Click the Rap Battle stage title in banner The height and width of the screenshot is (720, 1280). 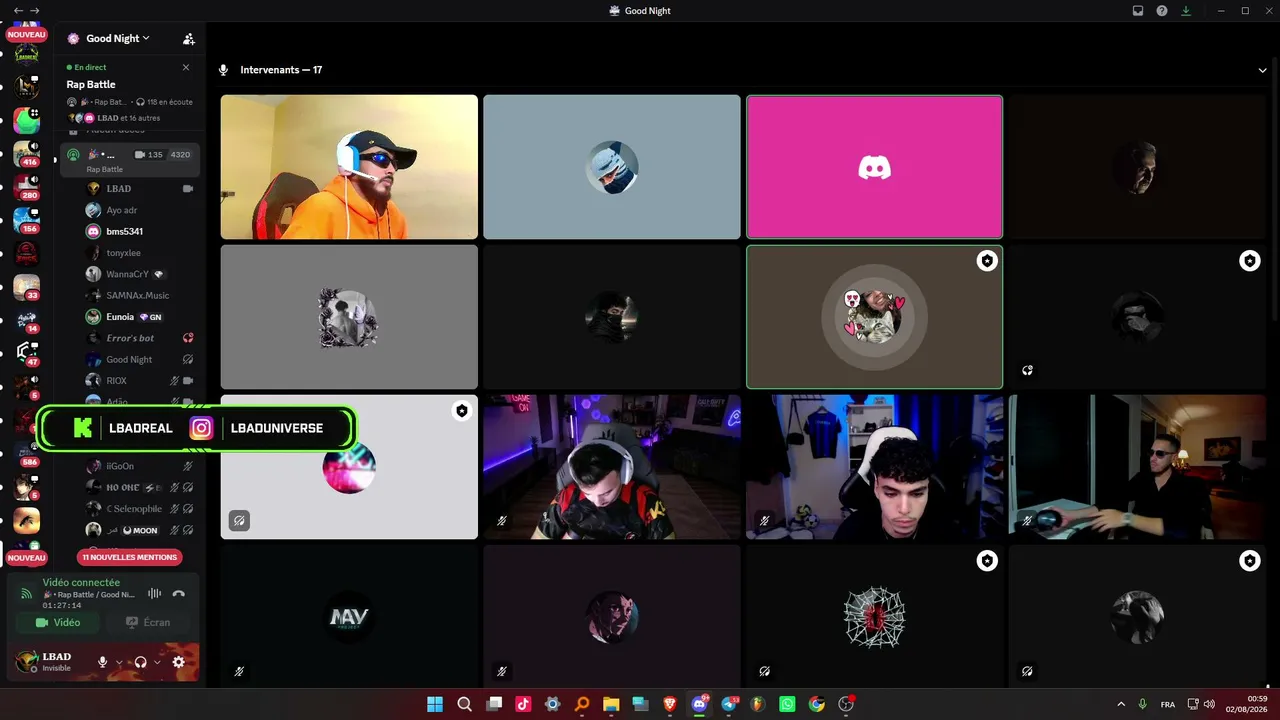tap(91, 85)
